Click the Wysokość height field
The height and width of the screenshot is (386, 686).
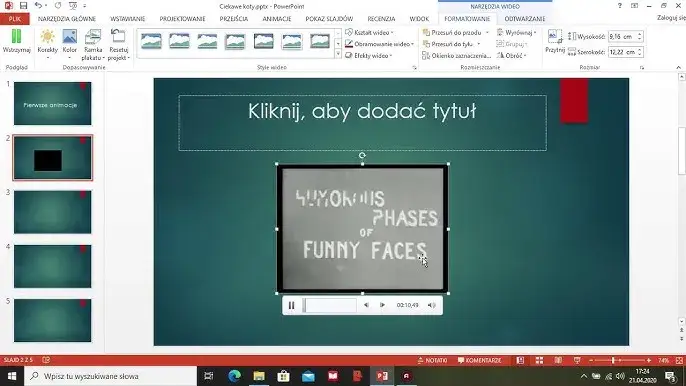point(622,37)
